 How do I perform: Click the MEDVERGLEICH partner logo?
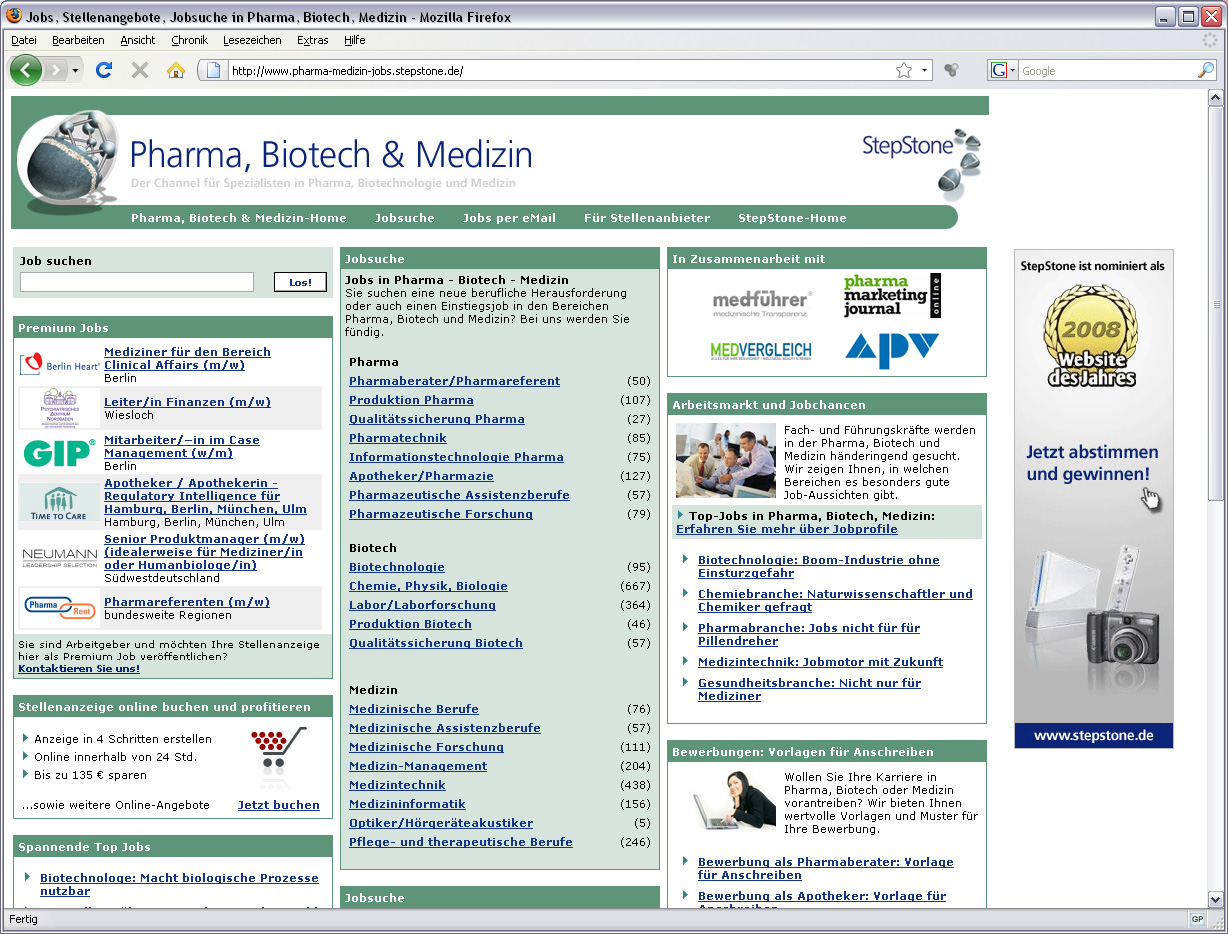coord(761,350)
